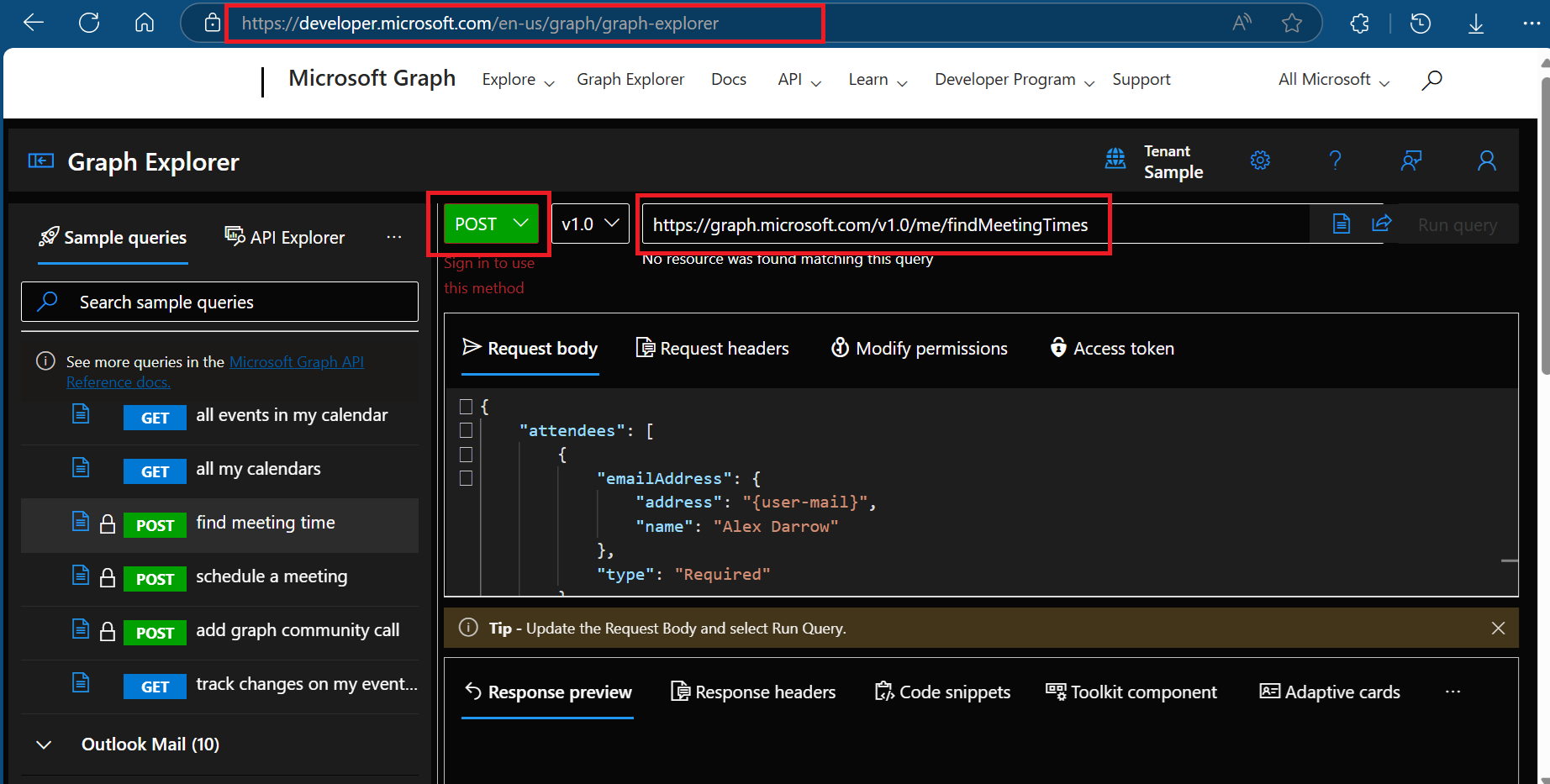
Task: Select the Request body tab
Action: (530, 348)
